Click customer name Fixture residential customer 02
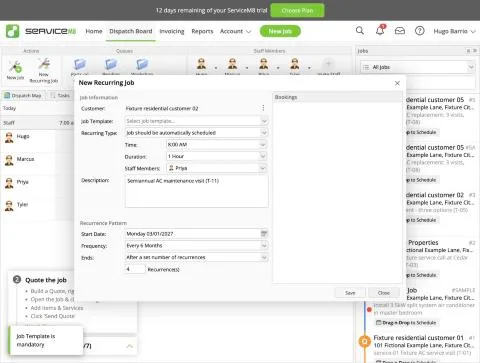The width and height of the screenshot is (480, 363). [162, 108]
